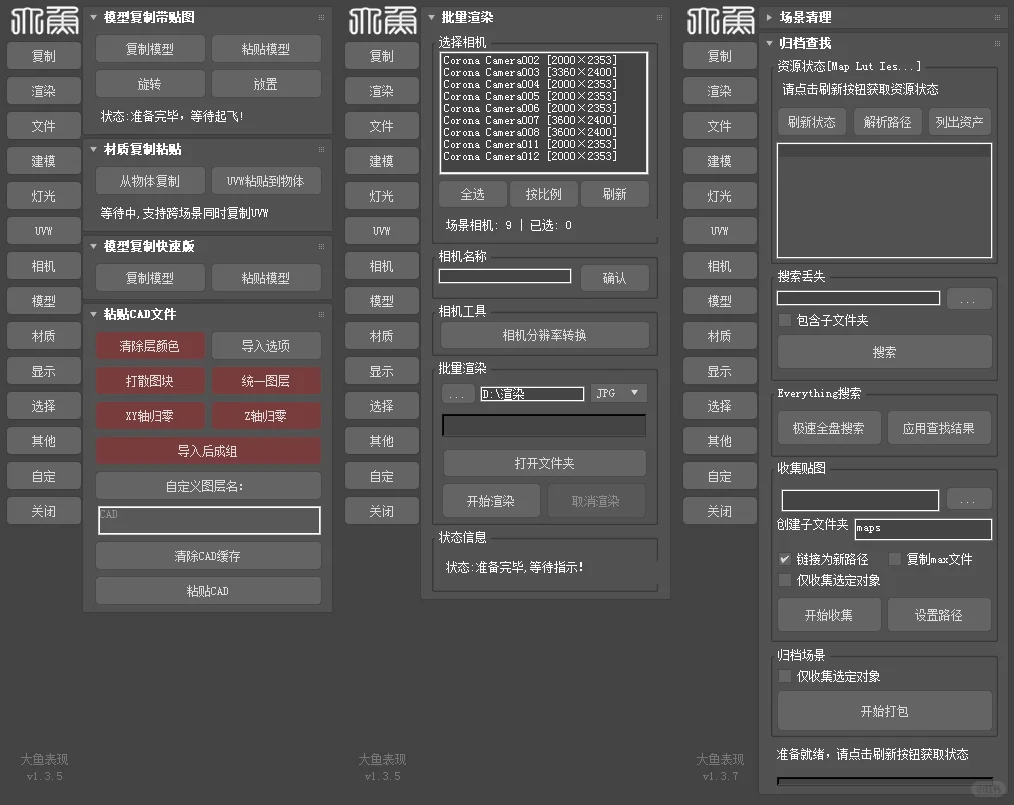The image size is (1014, 805).
Task: Switch to the 显示 tab in the middle sidebar
Action: (x=381, y=370)
